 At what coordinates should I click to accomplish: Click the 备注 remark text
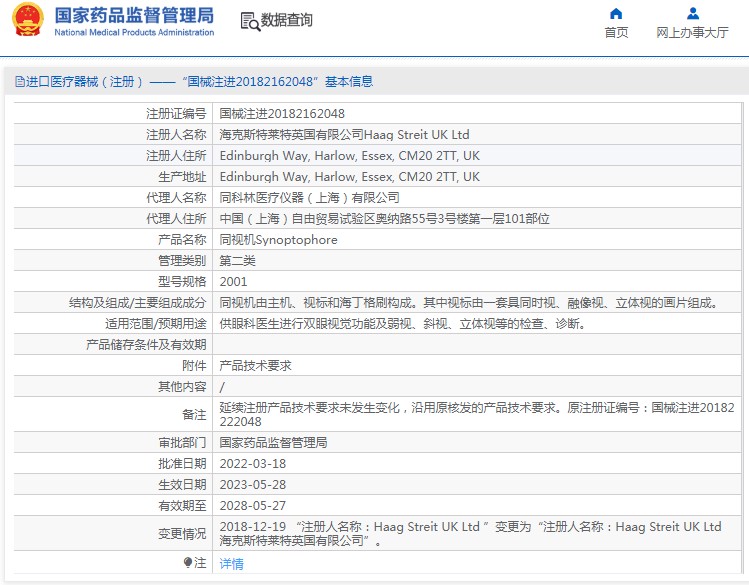[477, 415]
